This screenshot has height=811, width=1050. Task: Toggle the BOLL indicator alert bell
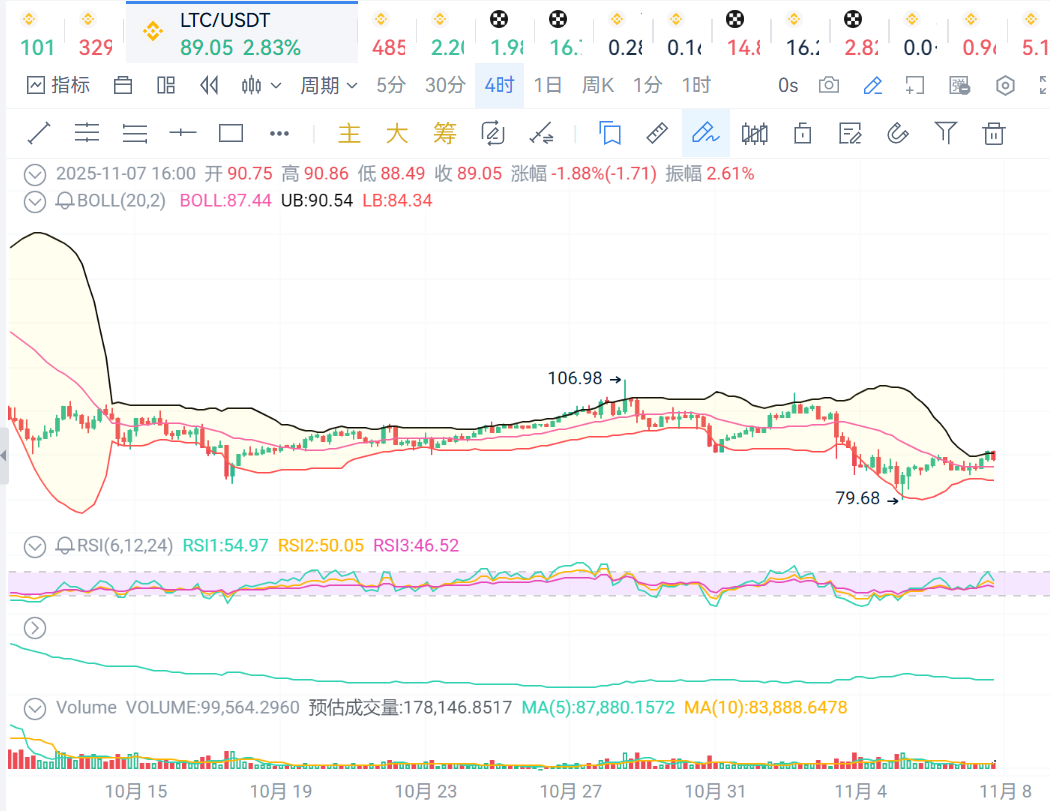(65, 201)
